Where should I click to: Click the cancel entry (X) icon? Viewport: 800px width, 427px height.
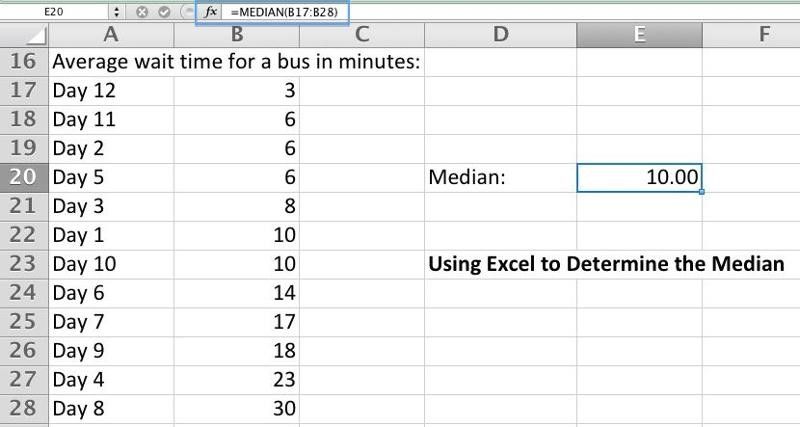point(141,12)
